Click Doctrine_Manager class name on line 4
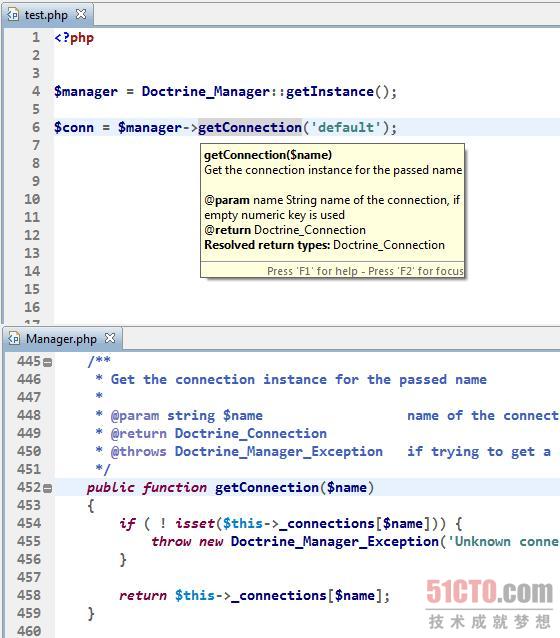Screen dimensions: 560x638 point(206,92)
